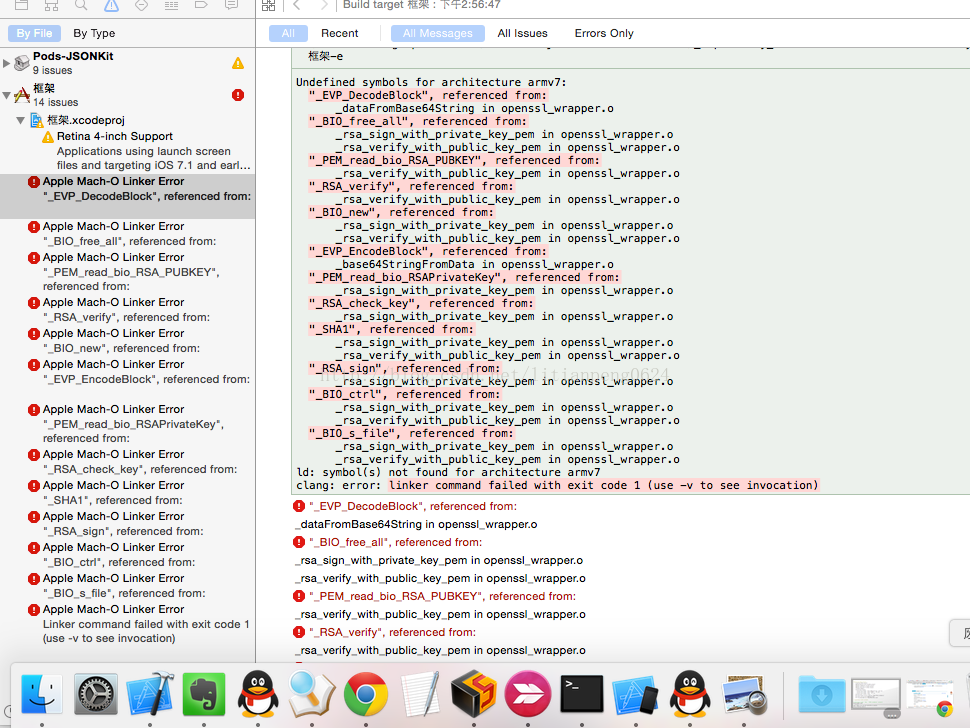
Task: Switch issue grouping to By File
Action: pyautogui.click(x=34, y=33)
